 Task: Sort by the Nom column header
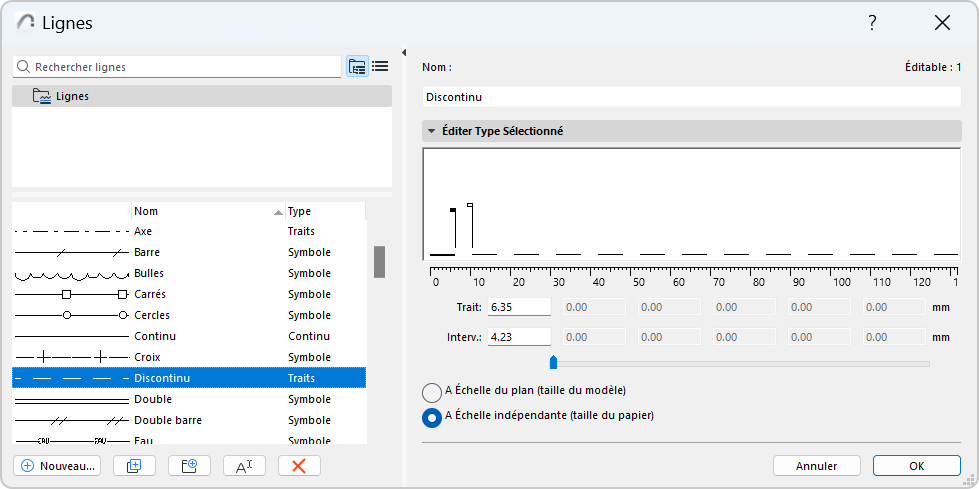[209, 211]
